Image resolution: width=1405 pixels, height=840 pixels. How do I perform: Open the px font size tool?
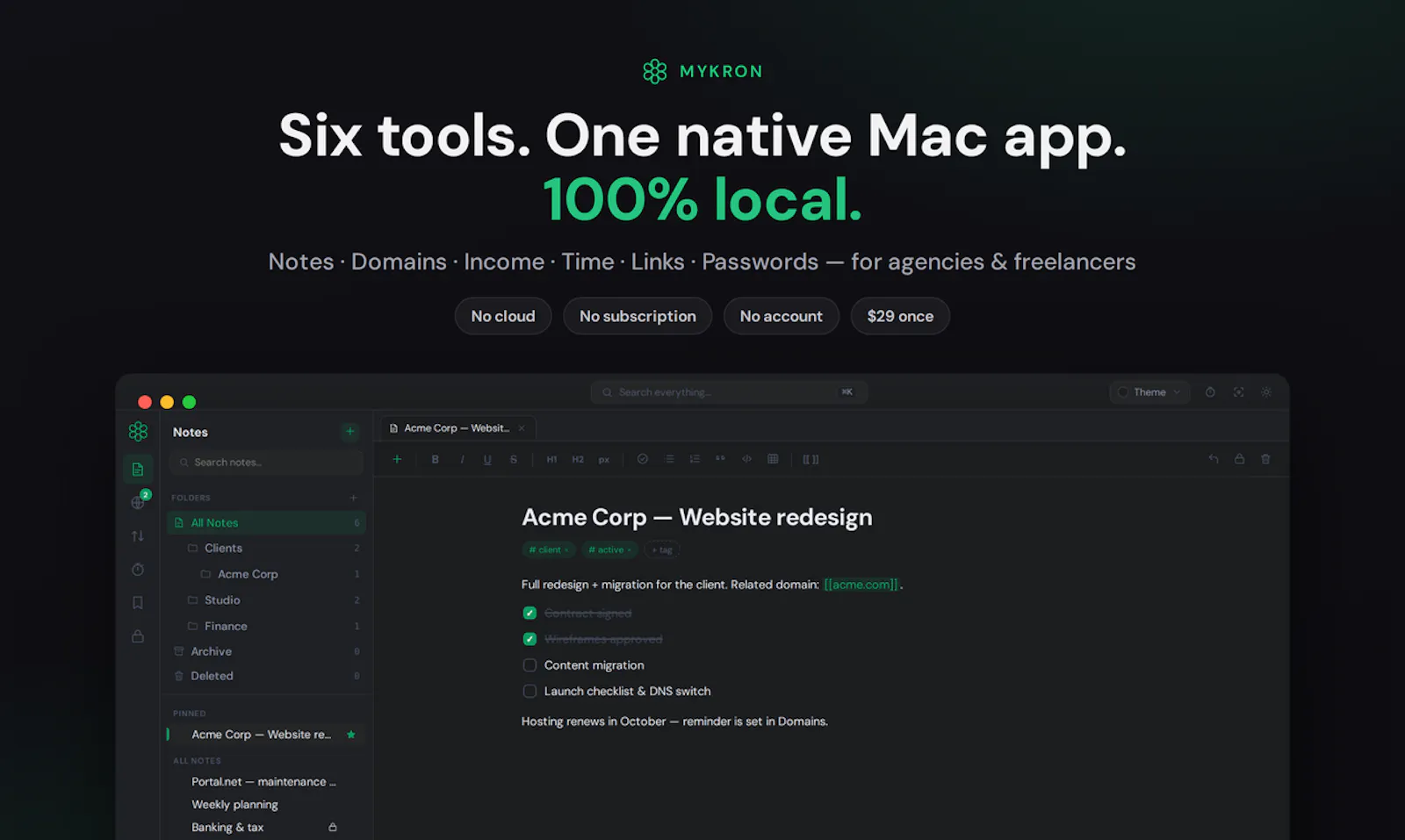(604, 459)
